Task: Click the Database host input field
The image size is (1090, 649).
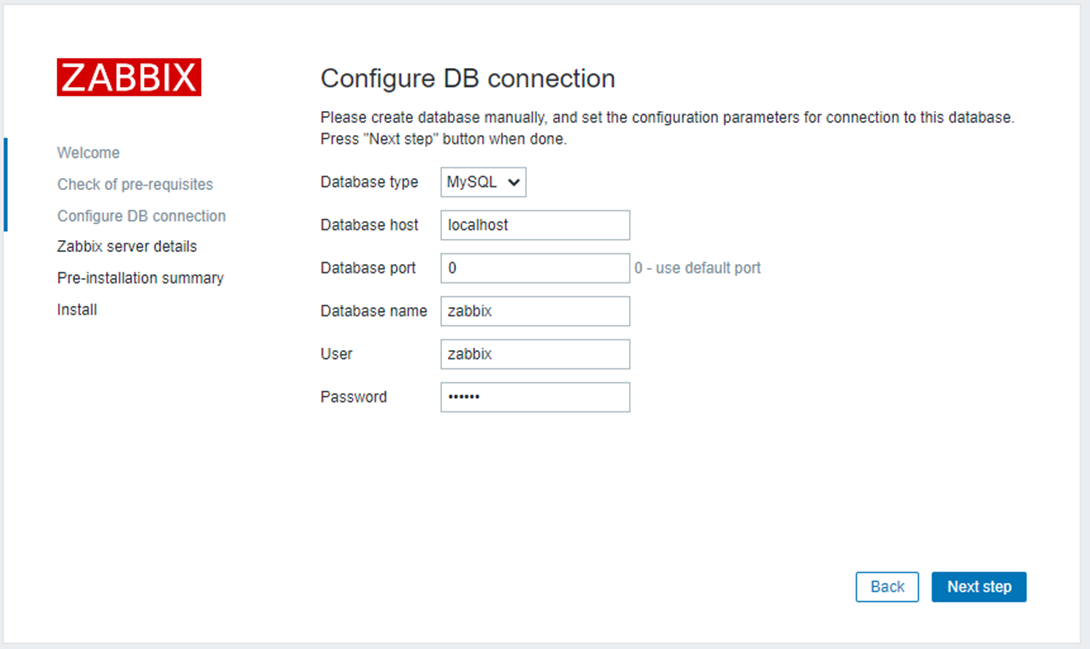Action: tap(535, 225)
